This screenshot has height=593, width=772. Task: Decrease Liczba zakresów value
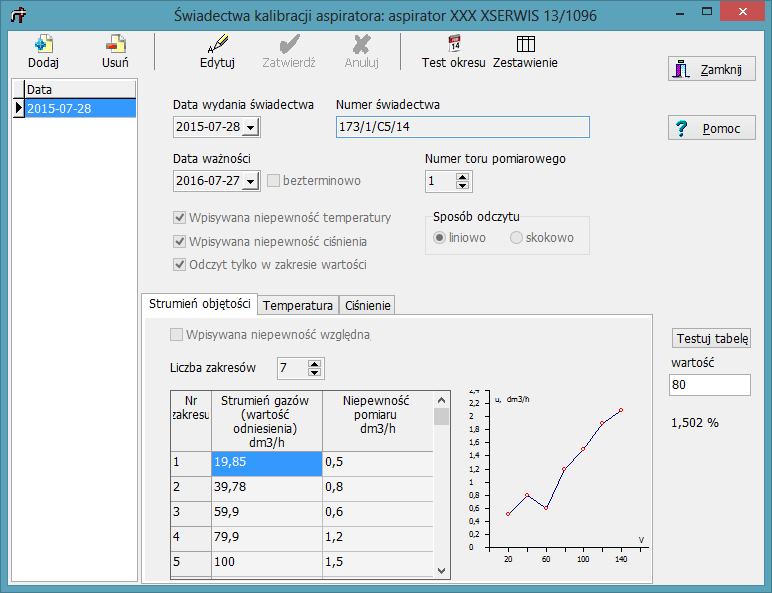click(x=314, y=372)
